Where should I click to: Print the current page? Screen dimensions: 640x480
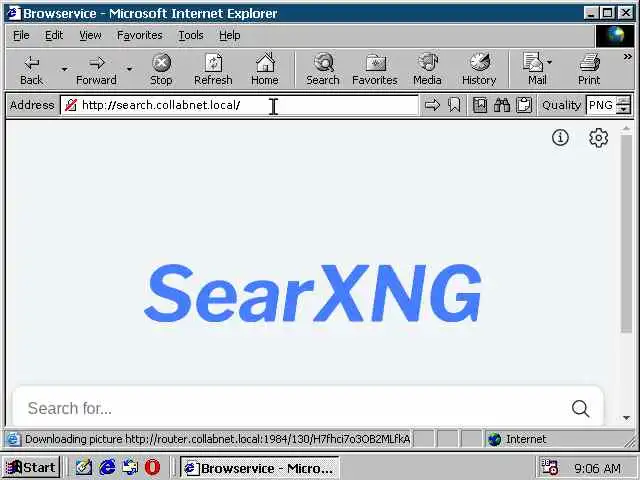589,69
